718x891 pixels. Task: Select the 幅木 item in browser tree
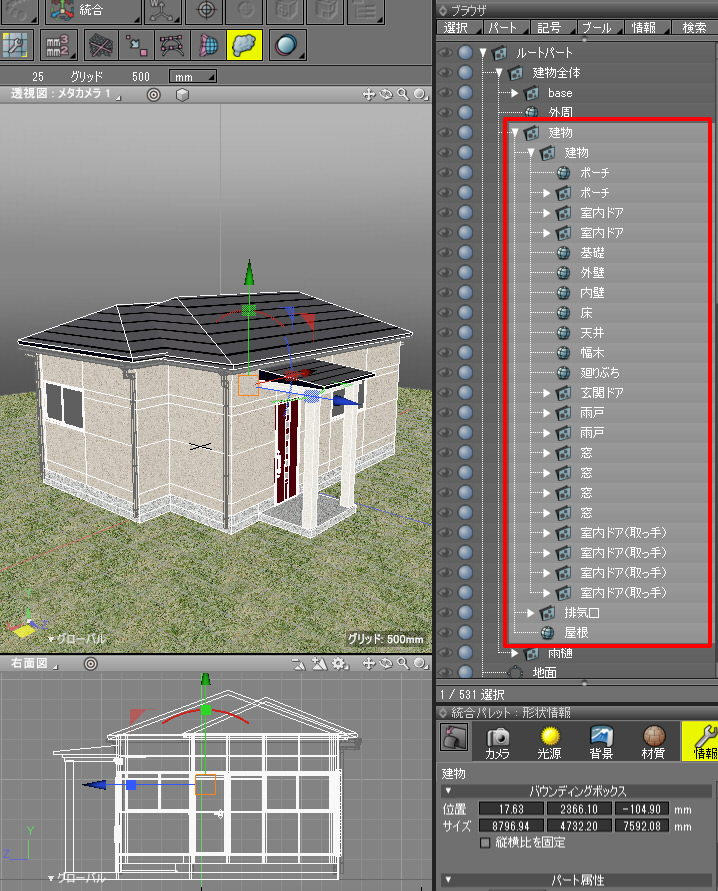coord(592,353)
